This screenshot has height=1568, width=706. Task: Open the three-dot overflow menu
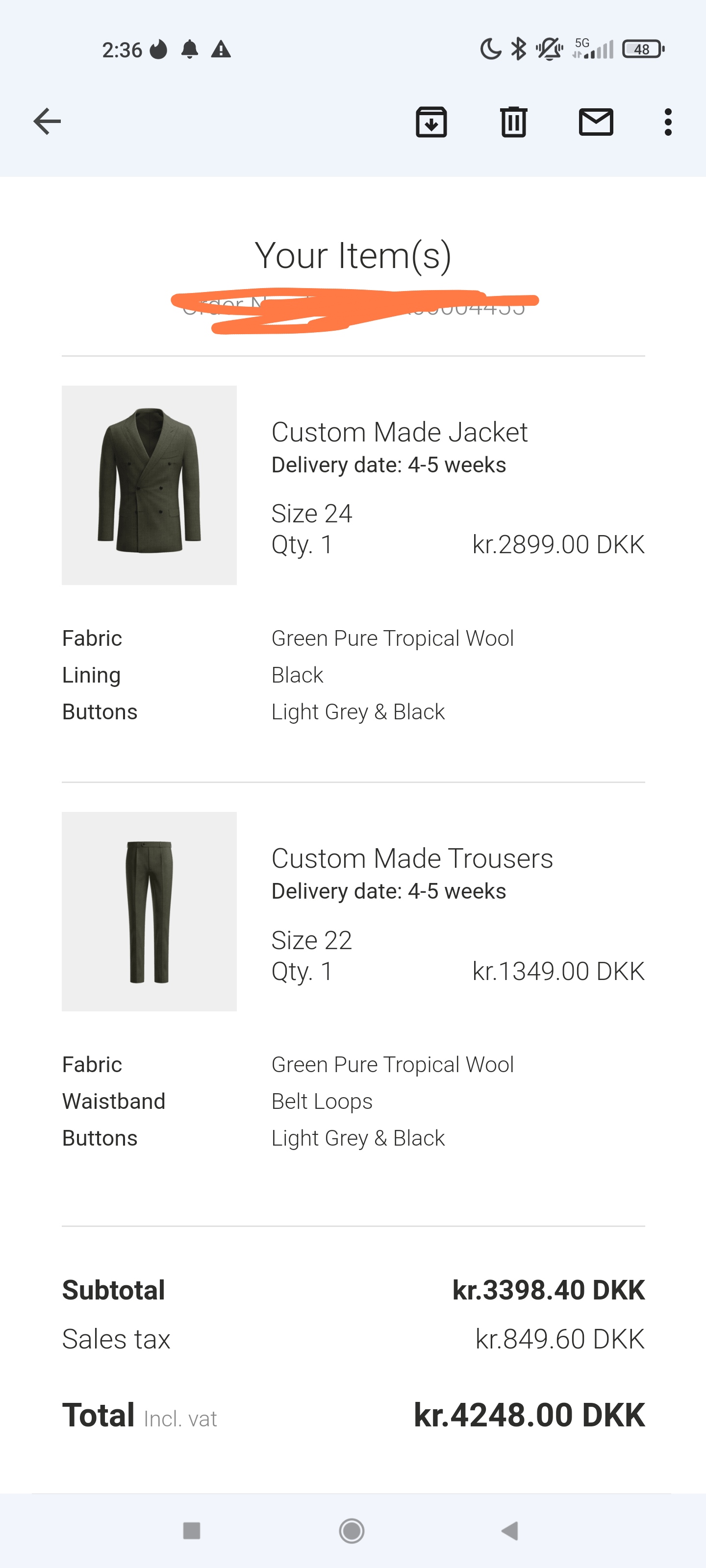click(x=668, y=122)
